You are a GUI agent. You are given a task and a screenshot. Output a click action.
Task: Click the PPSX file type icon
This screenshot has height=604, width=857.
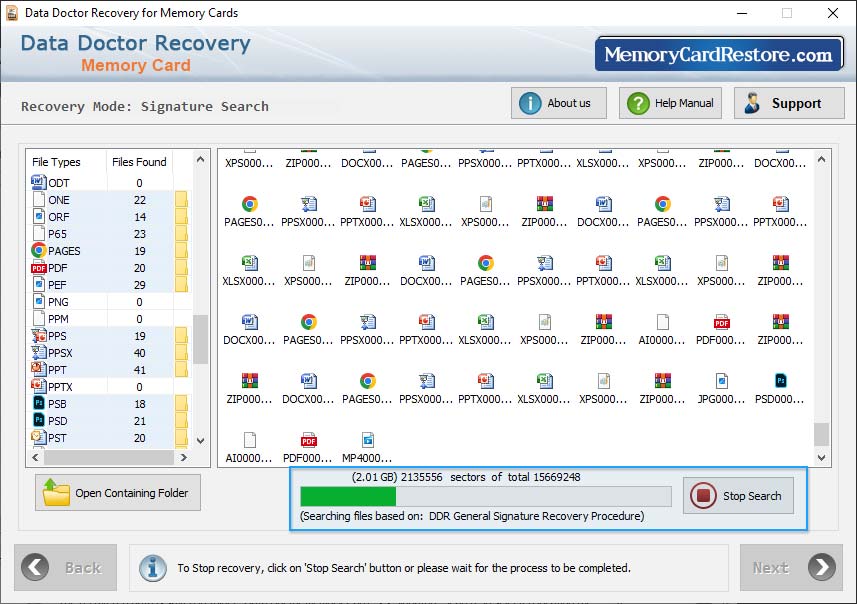(x=38, y=353)
